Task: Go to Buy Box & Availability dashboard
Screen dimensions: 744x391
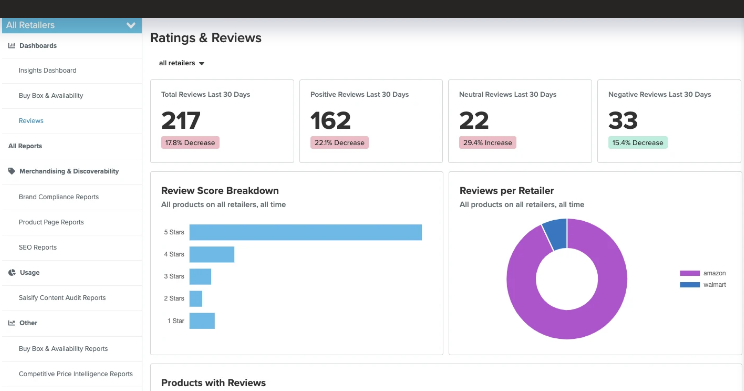Action: click(51, 95)
